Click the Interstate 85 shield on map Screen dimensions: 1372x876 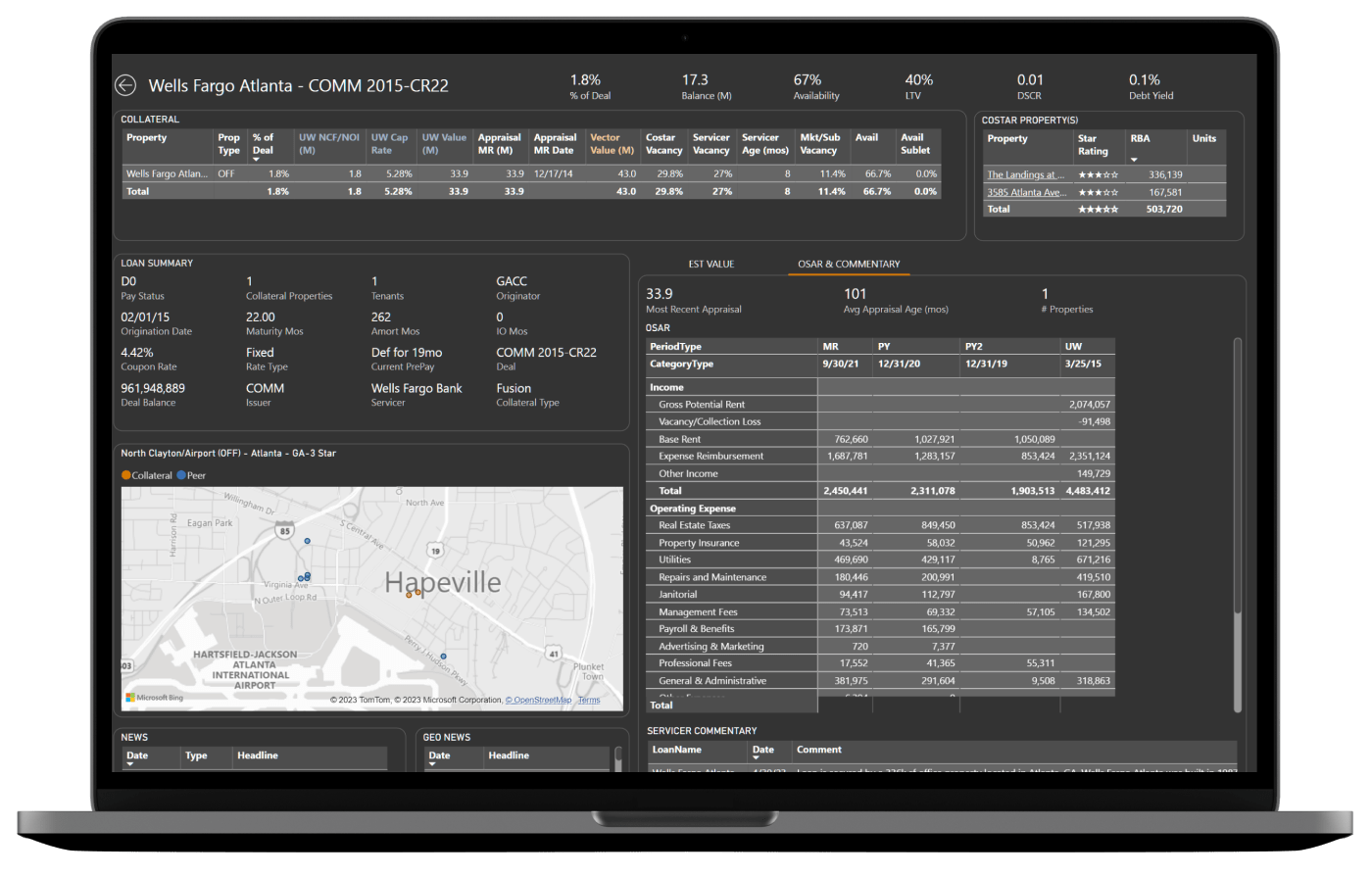coord(284,531)
